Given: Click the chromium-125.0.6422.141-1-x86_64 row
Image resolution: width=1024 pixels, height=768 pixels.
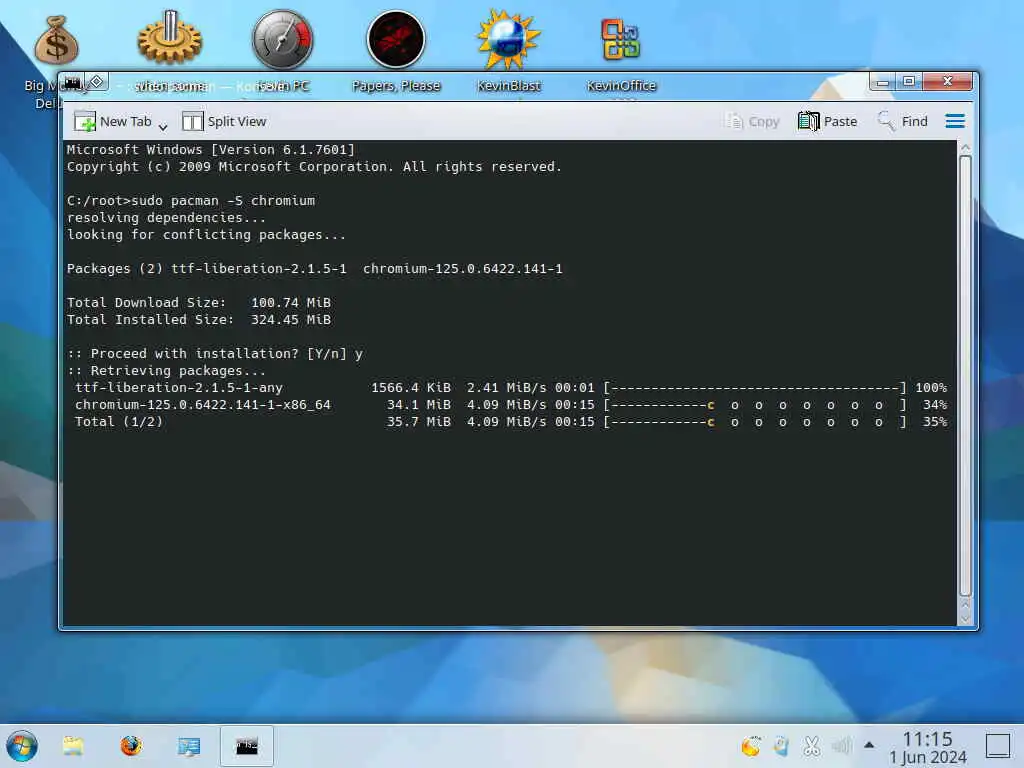Looking at the screenshot, I should coord(511,404).
